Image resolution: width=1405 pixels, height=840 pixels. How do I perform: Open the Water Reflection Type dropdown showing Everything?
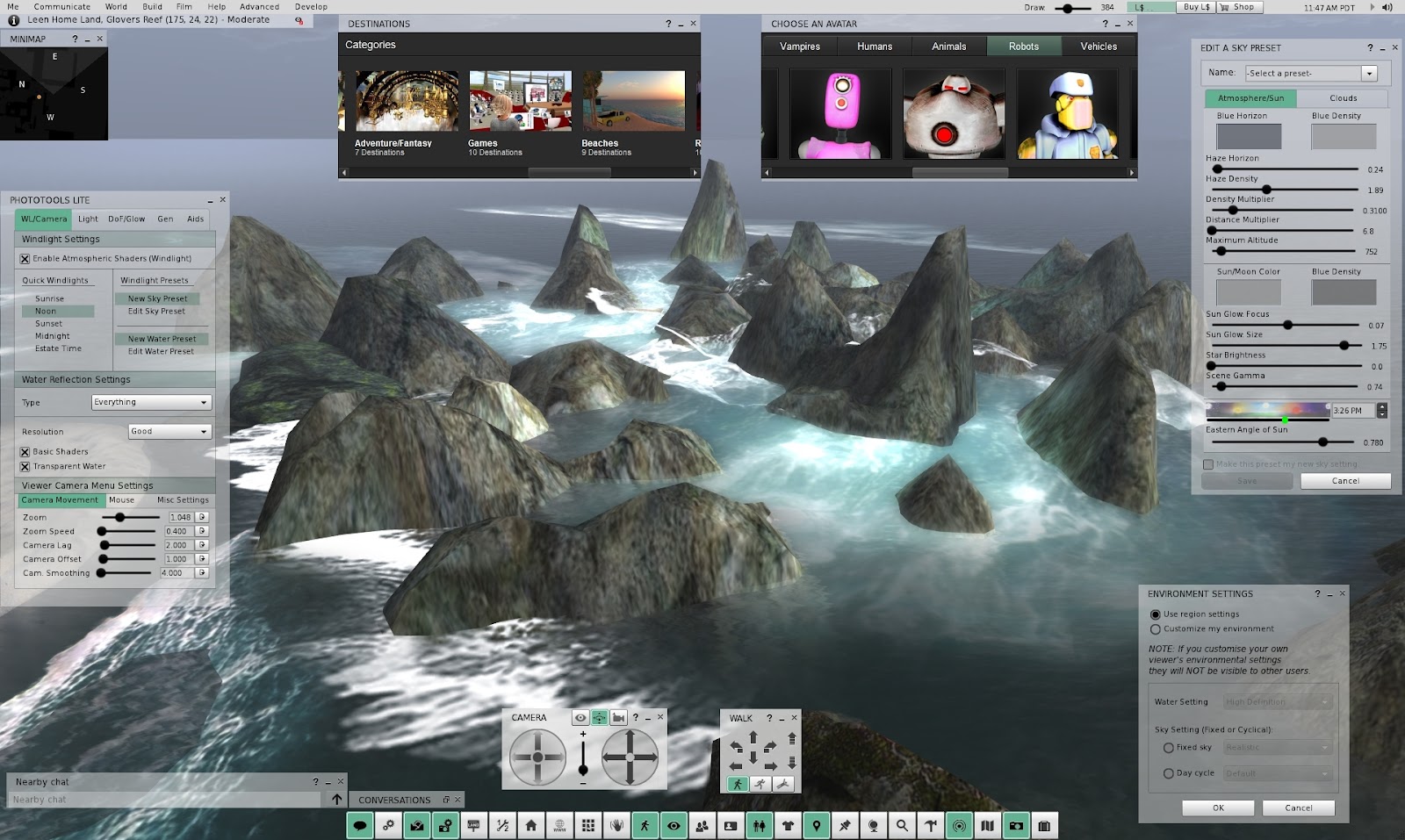(x=151, y=402)
